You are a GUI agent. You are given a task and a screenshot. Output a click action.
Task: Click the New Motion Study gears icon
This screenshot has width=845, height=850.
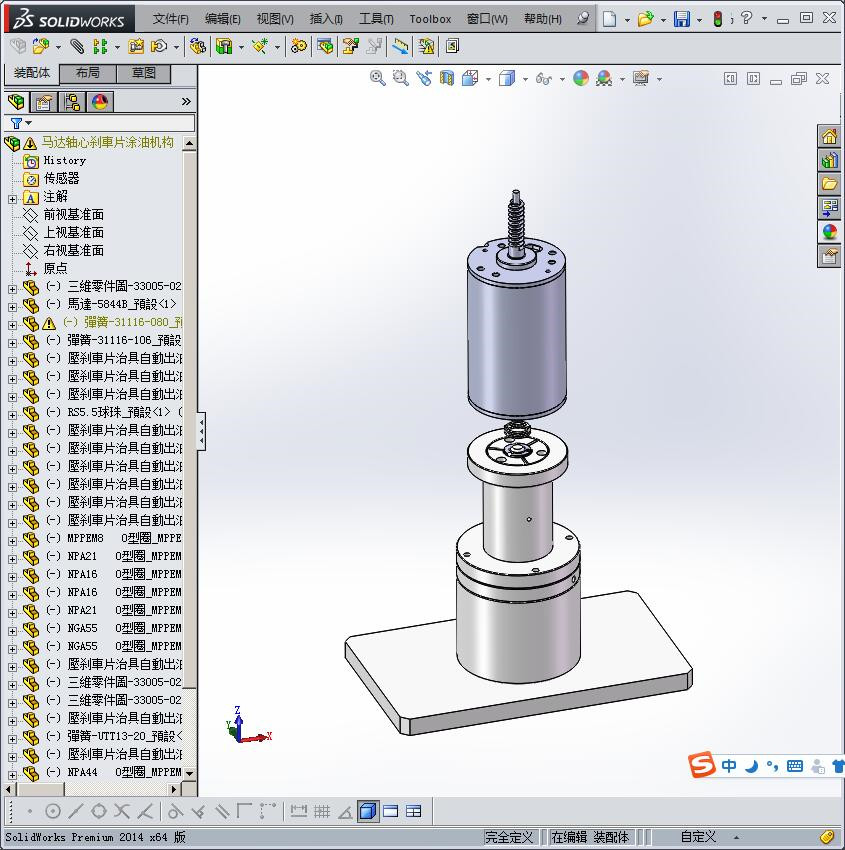pyautogui.click(x=298, y=47)
